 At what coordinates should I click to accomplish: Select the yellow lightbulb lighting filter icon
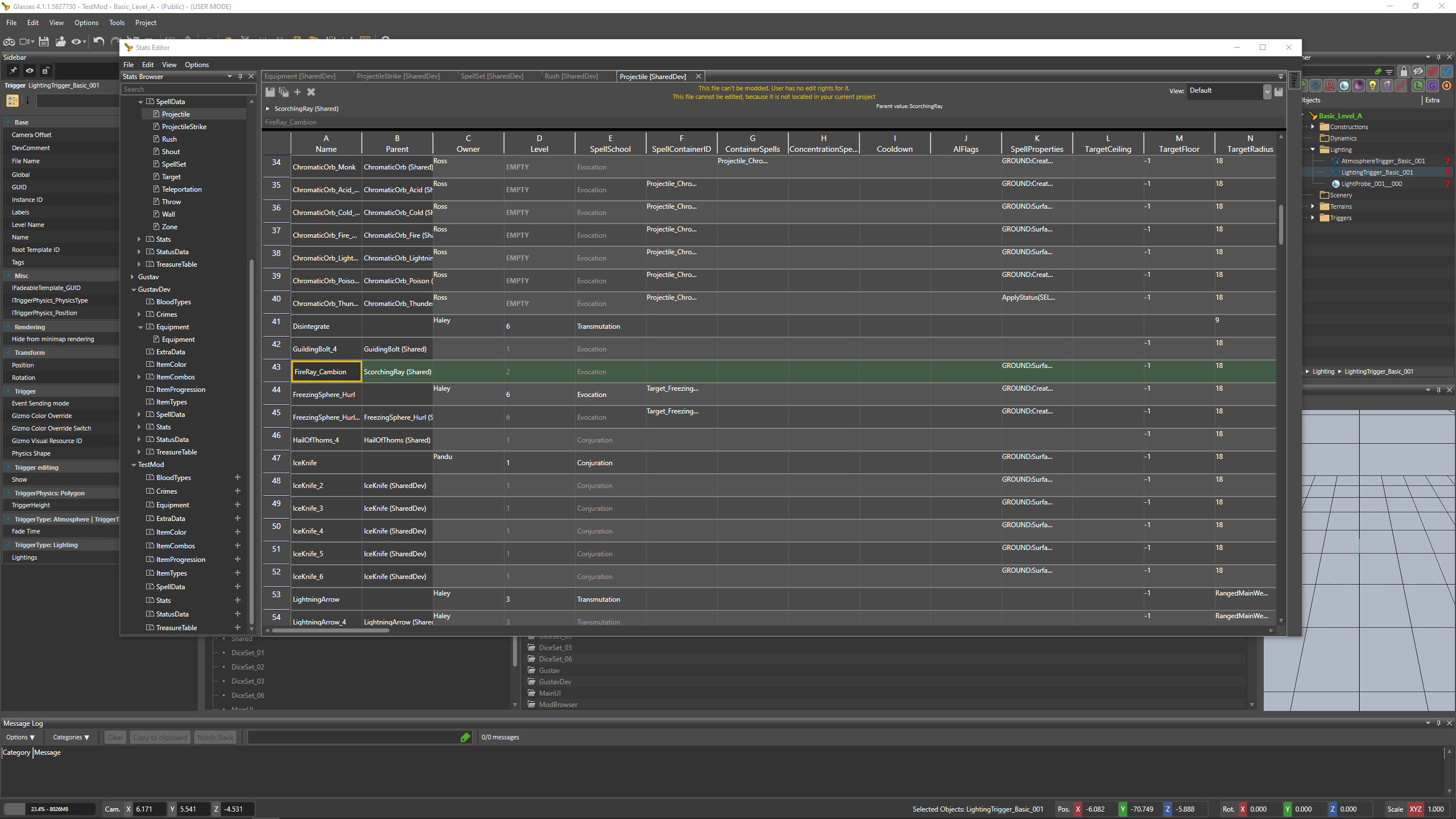pyautogui.click(x=1372, y=86)
